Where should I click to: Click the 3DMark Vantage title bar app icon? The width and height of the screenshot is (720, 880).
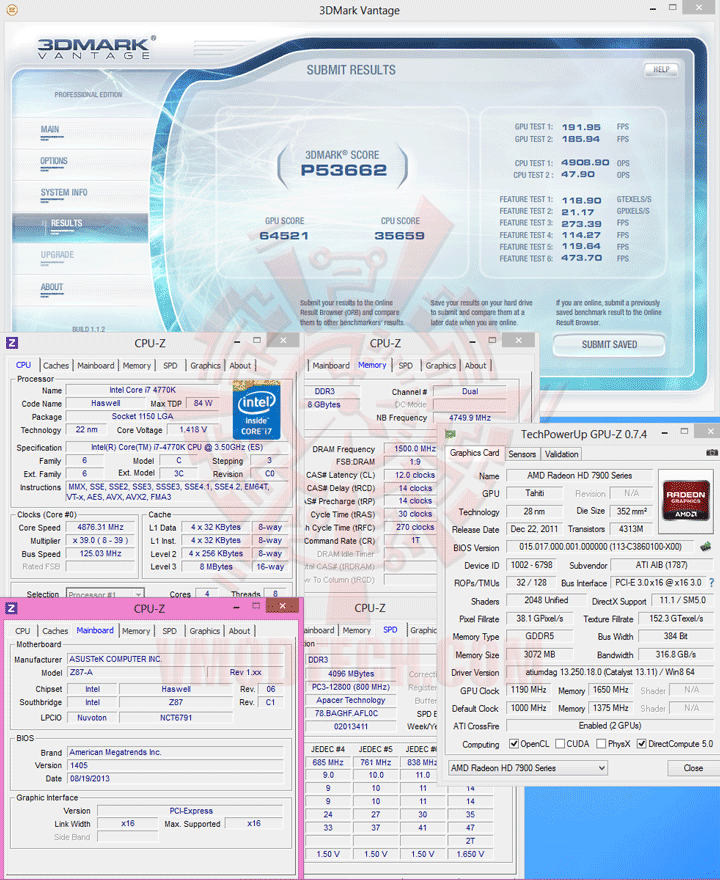[x=11, y=10]
